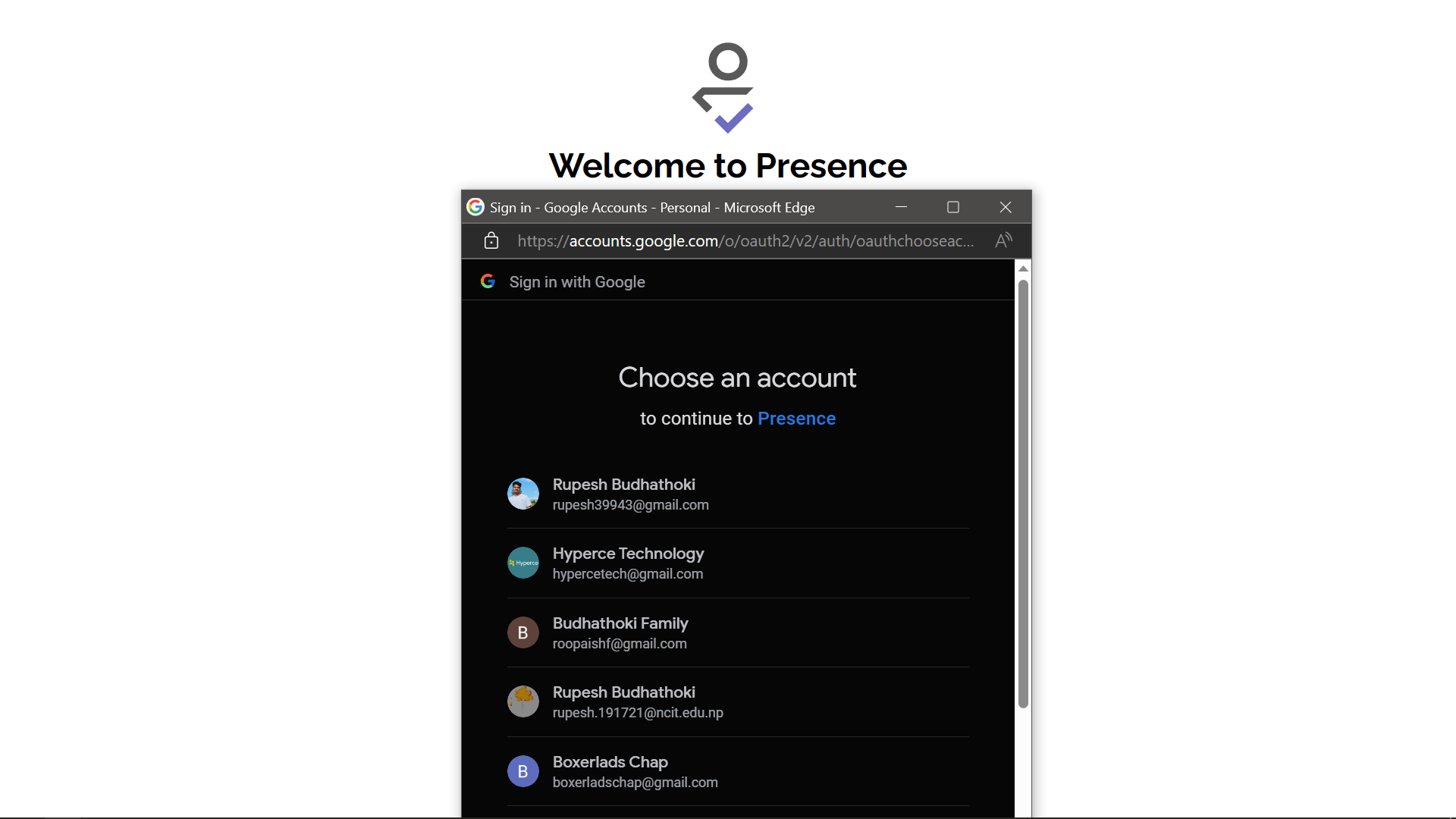1456x819 pixels.
Task: Click rupesh39943 profile photo avatar
Action: (523, 494)
